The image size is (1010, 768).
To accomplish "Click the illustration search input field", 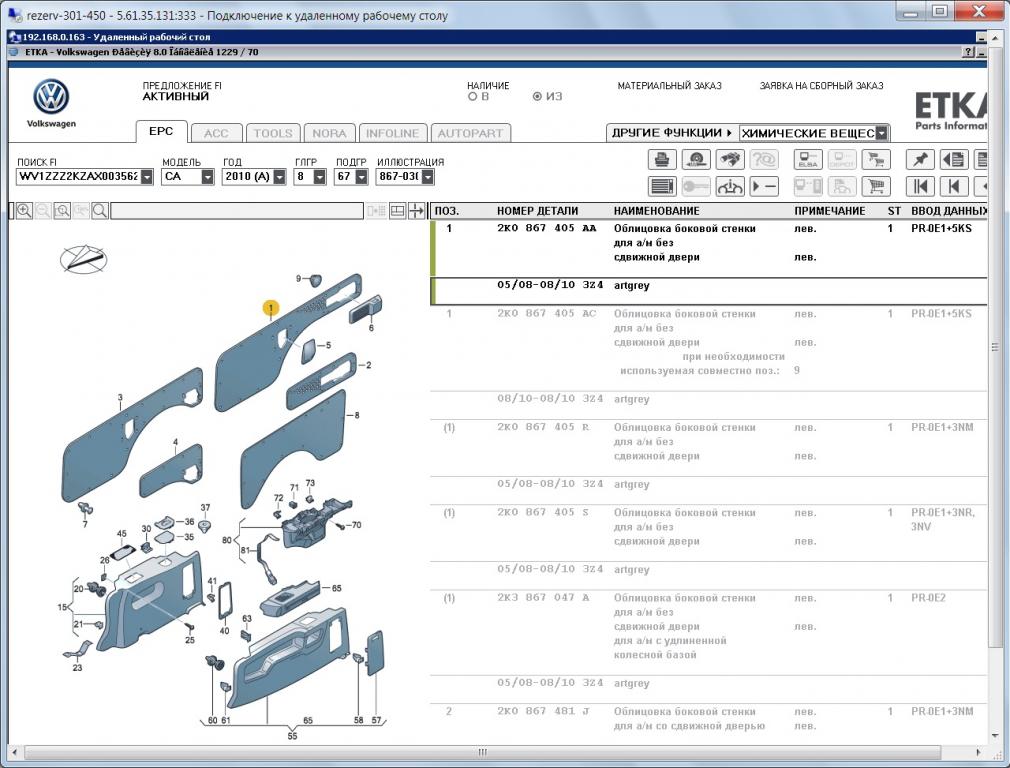I will click(x=237, y=211).
